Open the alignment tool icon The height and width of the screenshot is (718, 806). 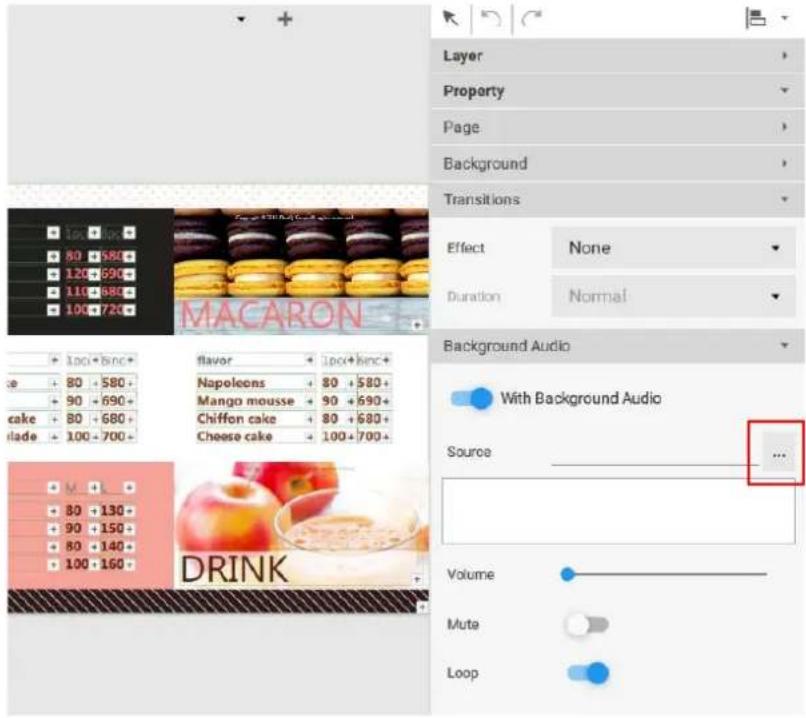[x=756, y=19]
